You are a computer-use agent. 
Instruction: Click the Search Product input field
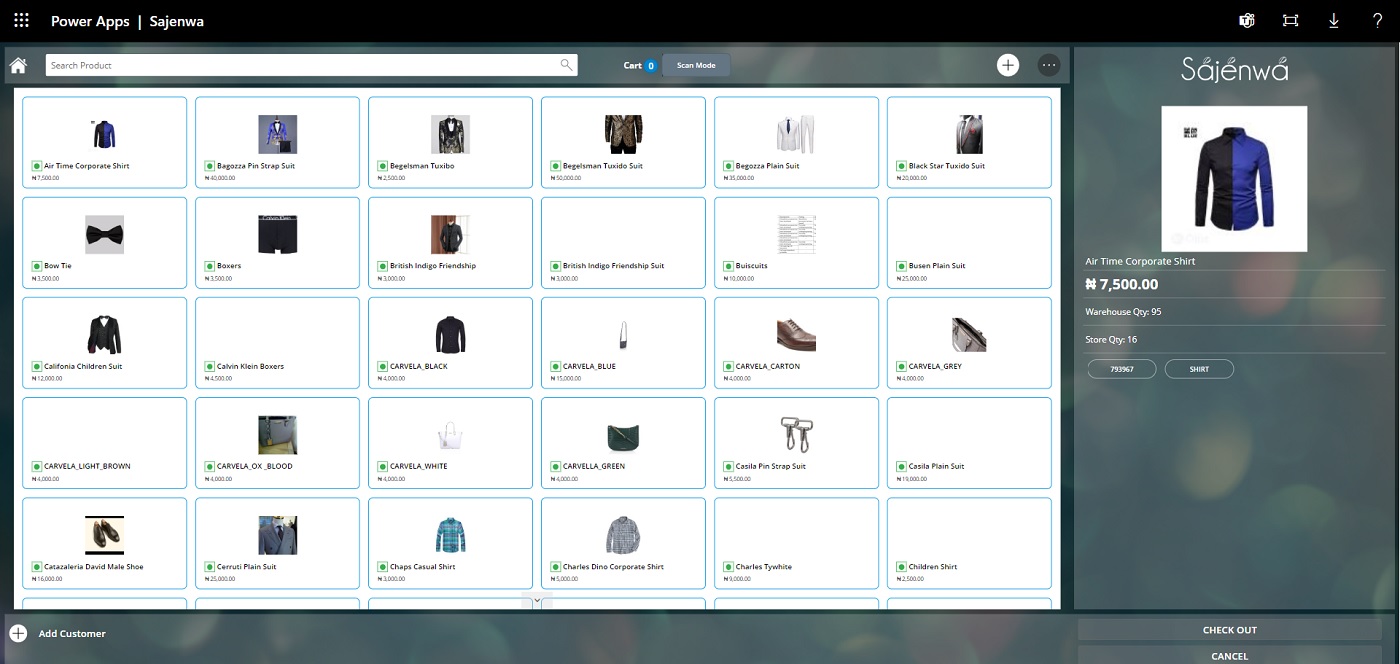[x=300, y=65]
